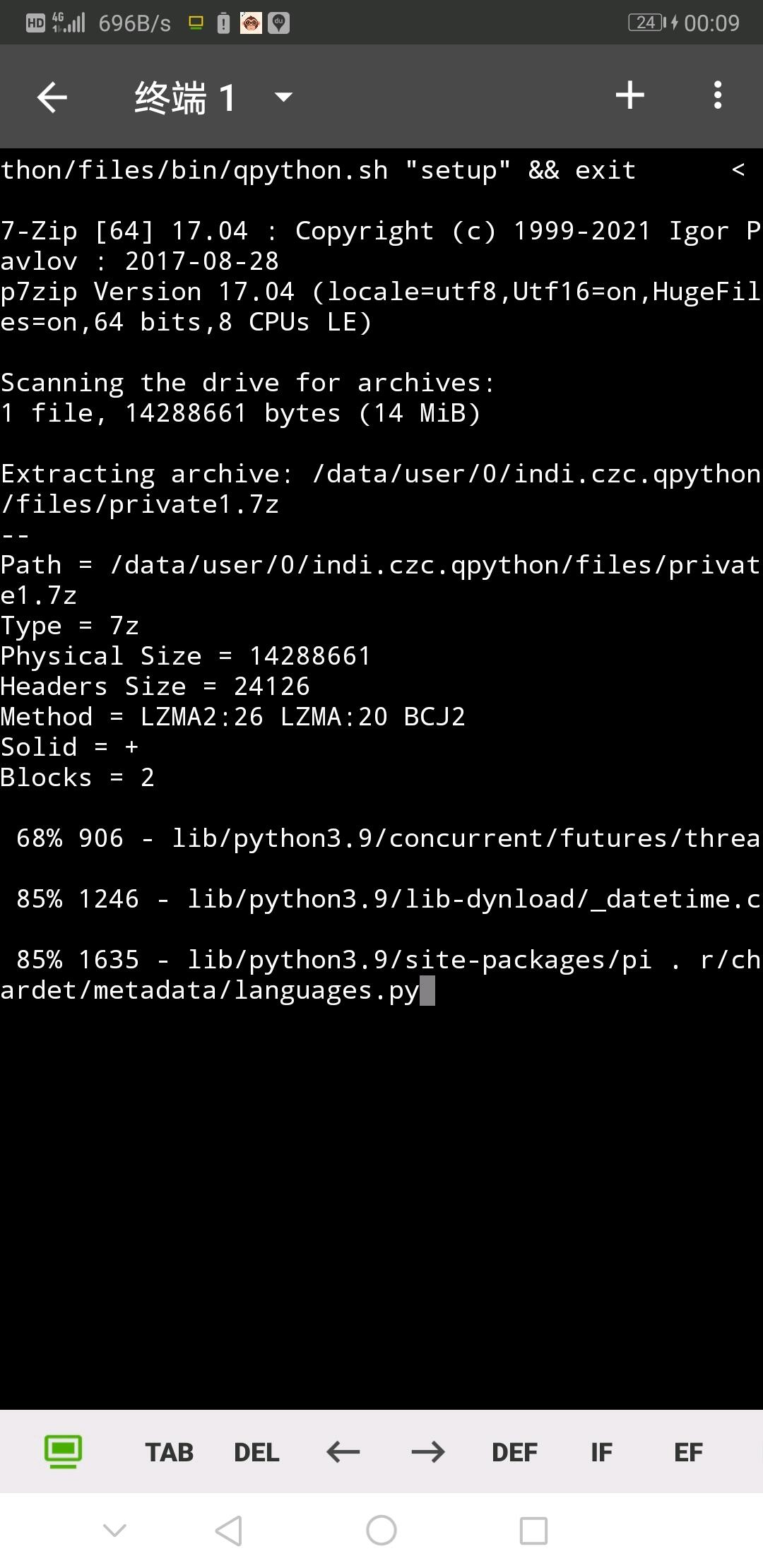Open the three-dot overflow menu

pyautogui.click(x=718, y=95)
